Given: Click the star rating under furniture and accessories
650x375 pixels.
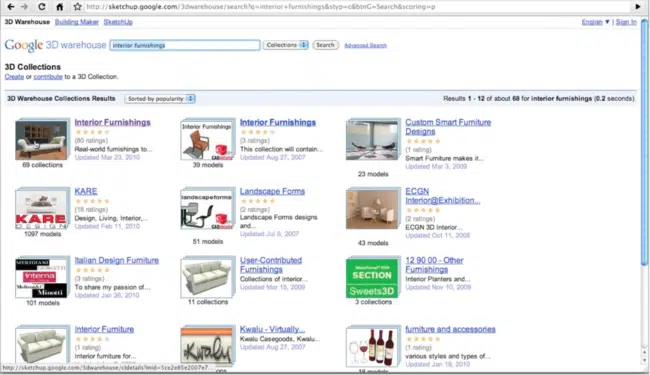Looking at the screenshot, I should 423,339.
